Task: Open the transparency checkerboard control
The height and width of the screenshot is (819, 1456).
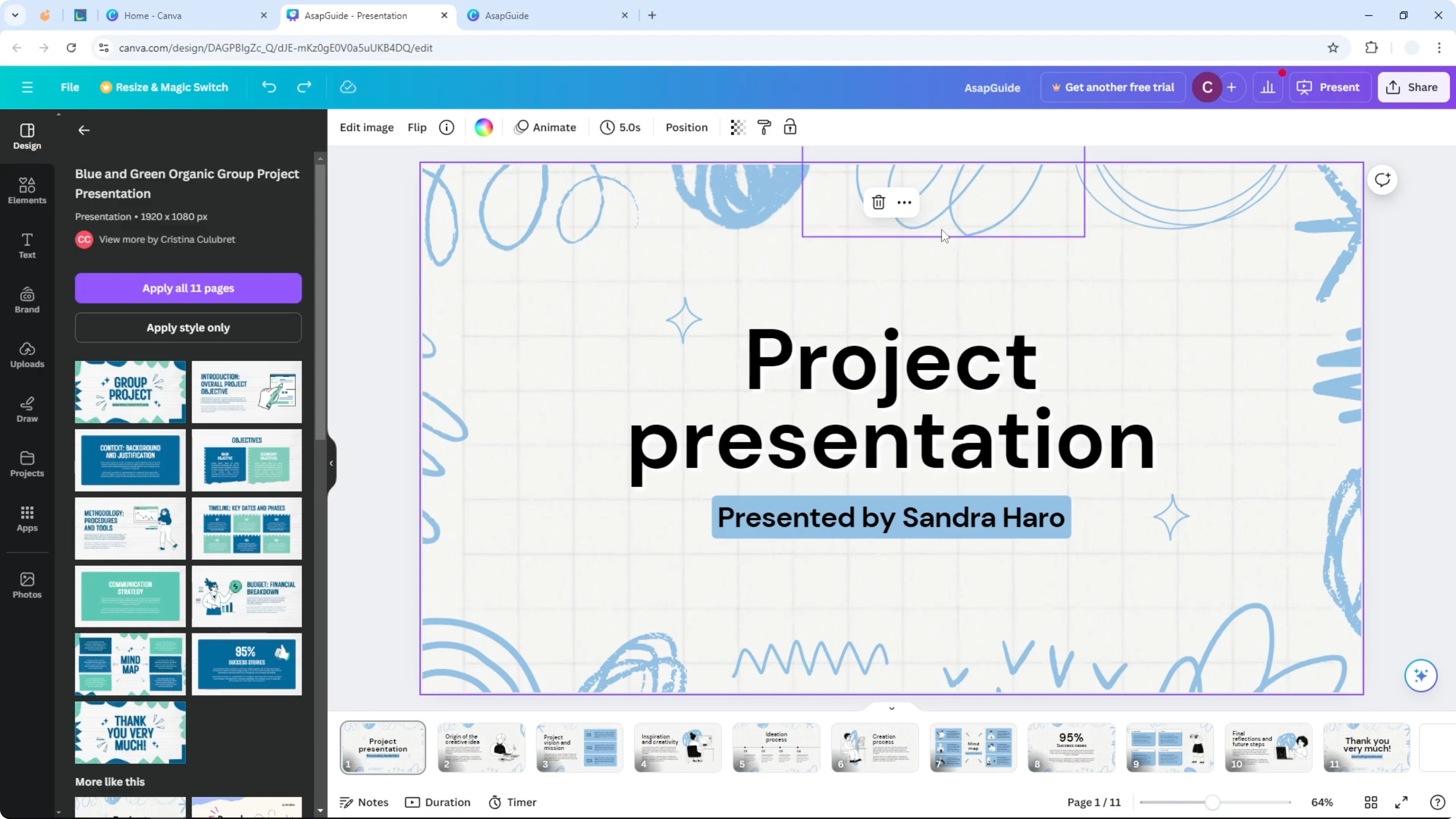Action: pos(738,127)
